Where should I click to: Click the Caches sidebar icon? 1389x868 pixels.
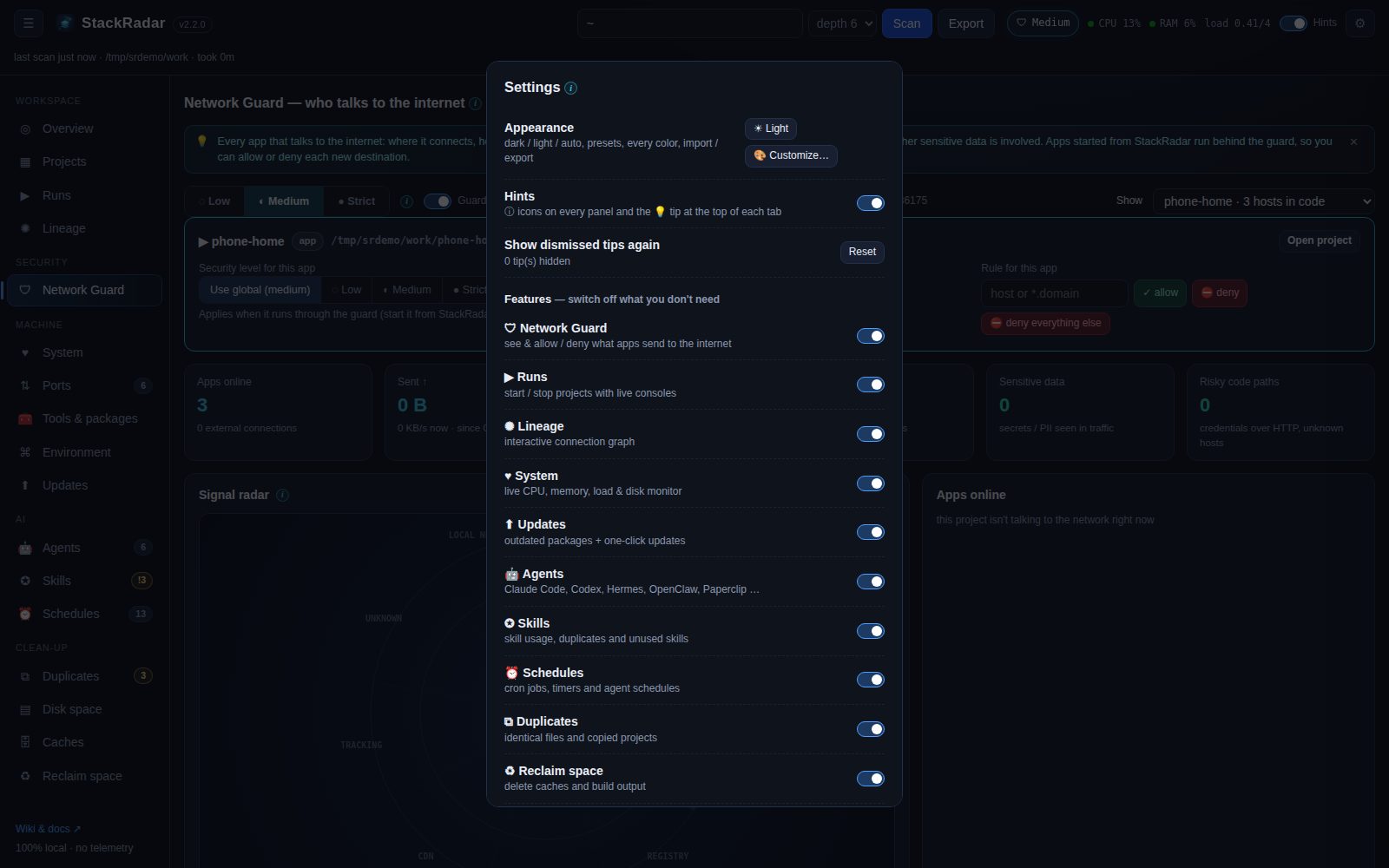coord(25,742)
